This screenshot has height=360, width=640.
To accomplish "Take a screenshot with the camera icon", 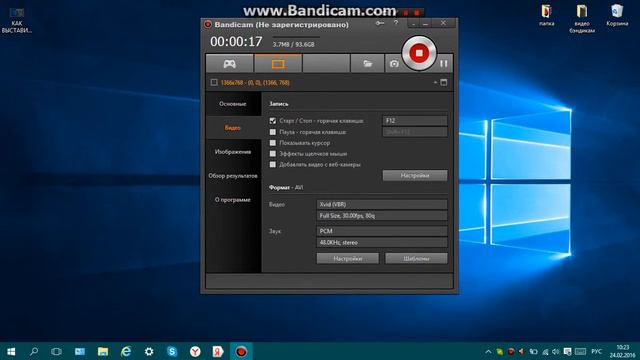I will tap(394, 64).
